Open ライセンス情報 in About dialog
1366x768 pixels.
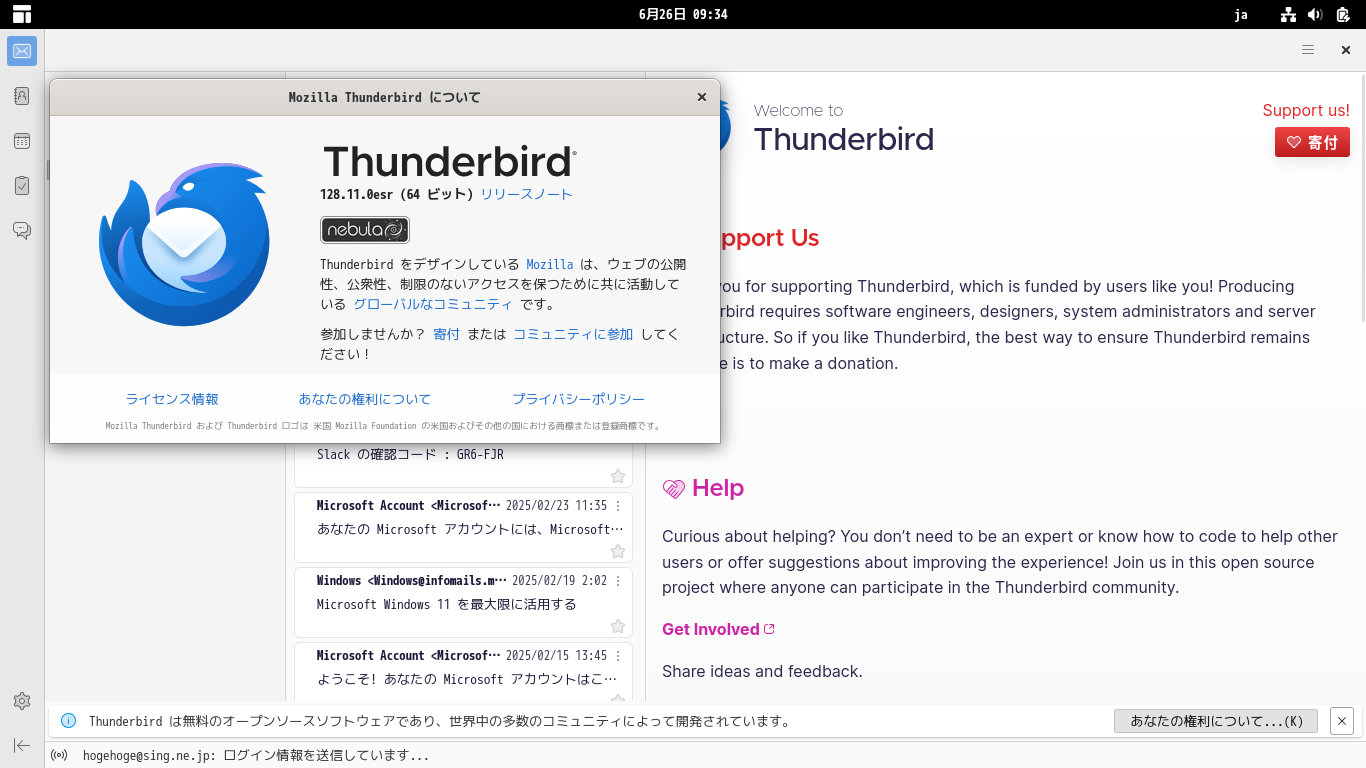click(172, 399)
